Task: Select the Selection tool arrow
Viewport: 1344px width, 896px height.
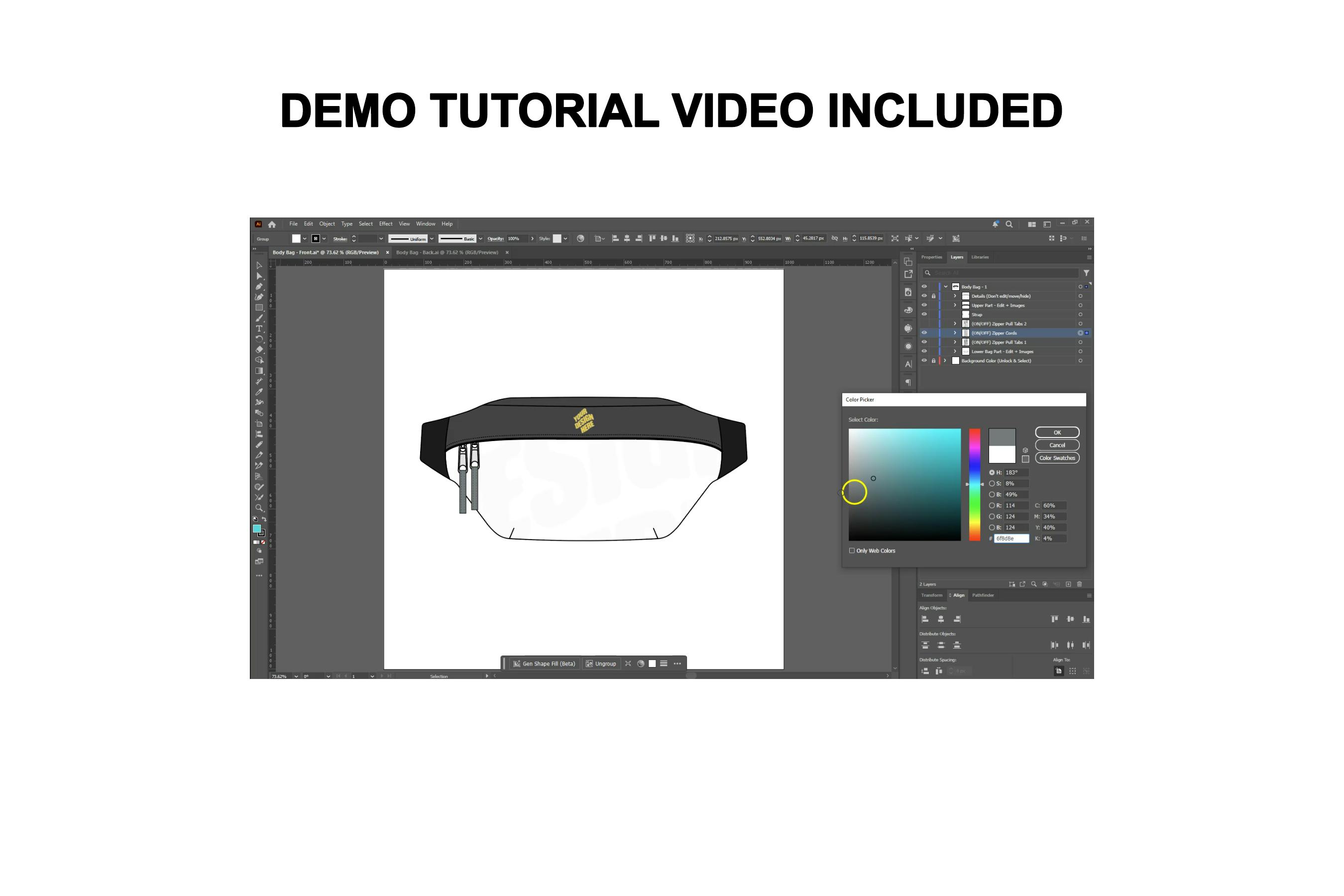Action: pyautogui.click(x=259, y=265)
